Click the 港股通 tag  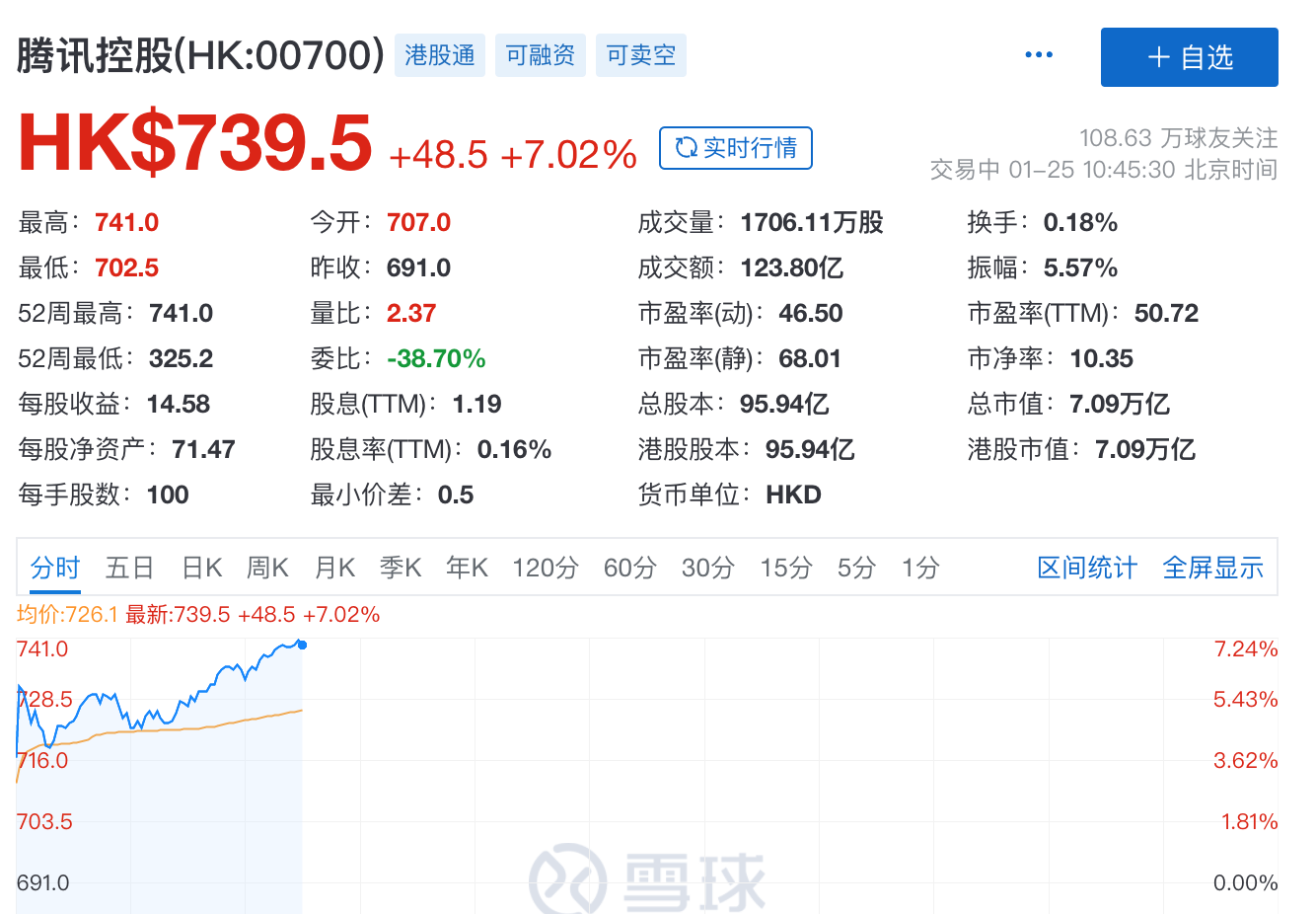click(440, 55)
